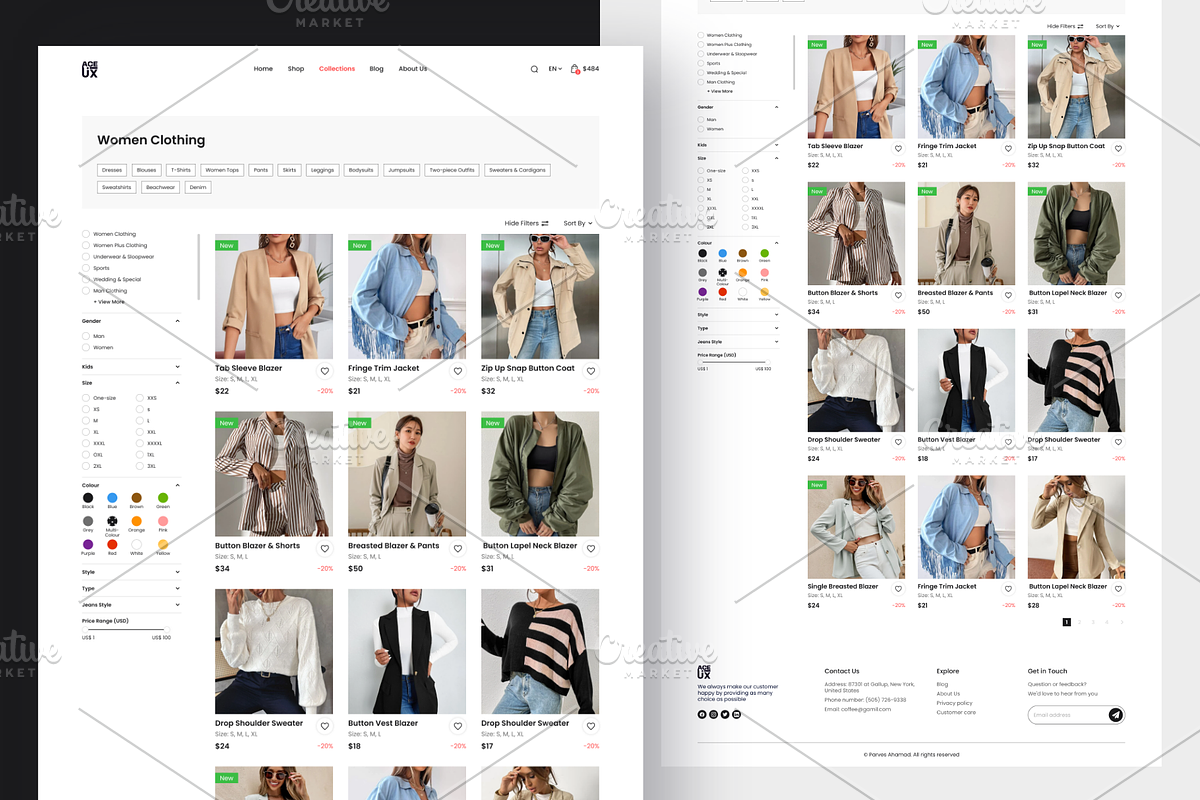Open the Twitter icon in the footer
Screen dimensions: 1200x800
point(725,714)
